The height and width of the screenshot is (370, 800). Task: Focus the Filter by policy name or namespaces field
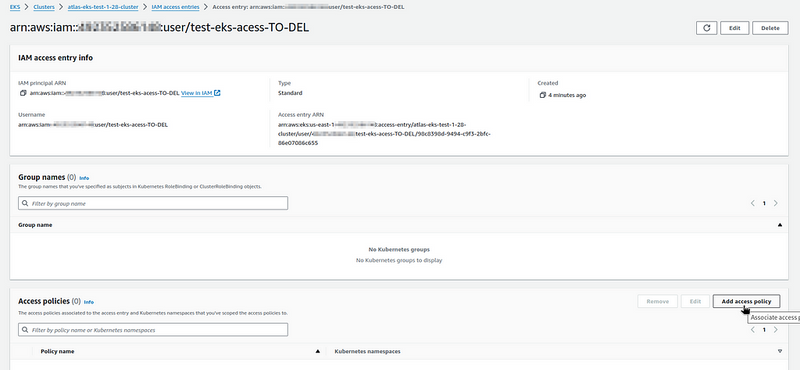[153, 330]
